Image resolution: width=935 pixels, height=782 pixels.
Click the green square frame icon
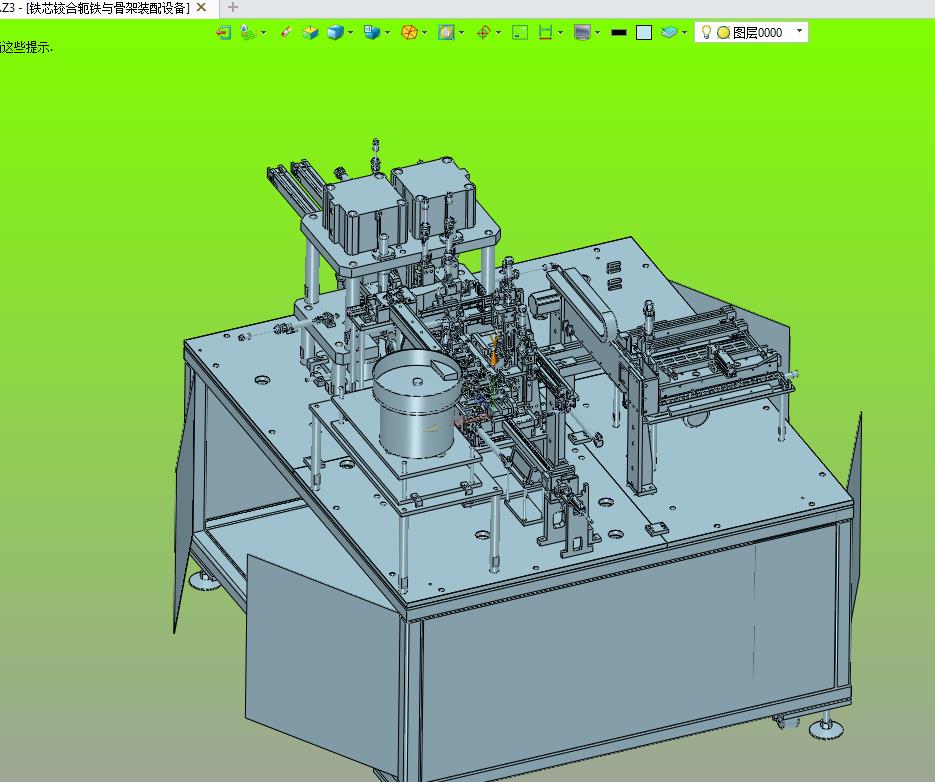520,32
